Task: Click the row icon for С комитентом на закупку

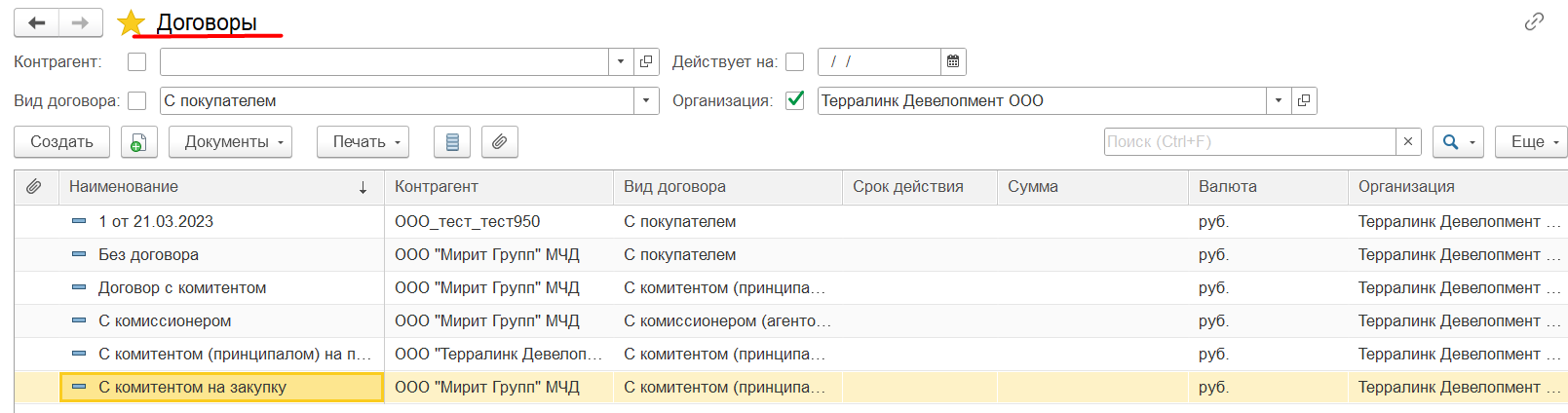Action: point(79,387)
